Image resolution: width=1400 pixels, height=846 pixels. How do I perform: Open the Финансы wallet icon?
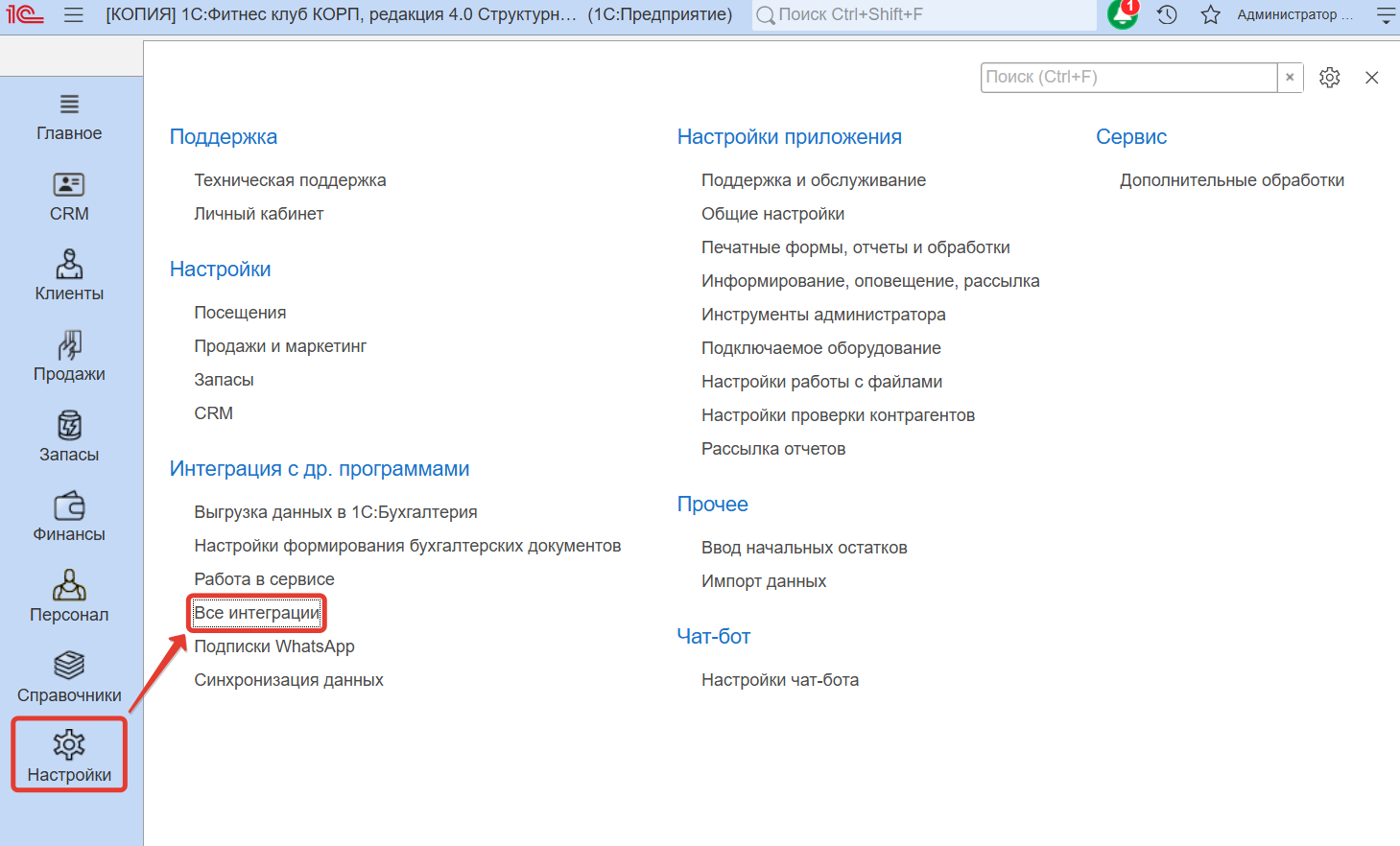click(x=69, y=506)
